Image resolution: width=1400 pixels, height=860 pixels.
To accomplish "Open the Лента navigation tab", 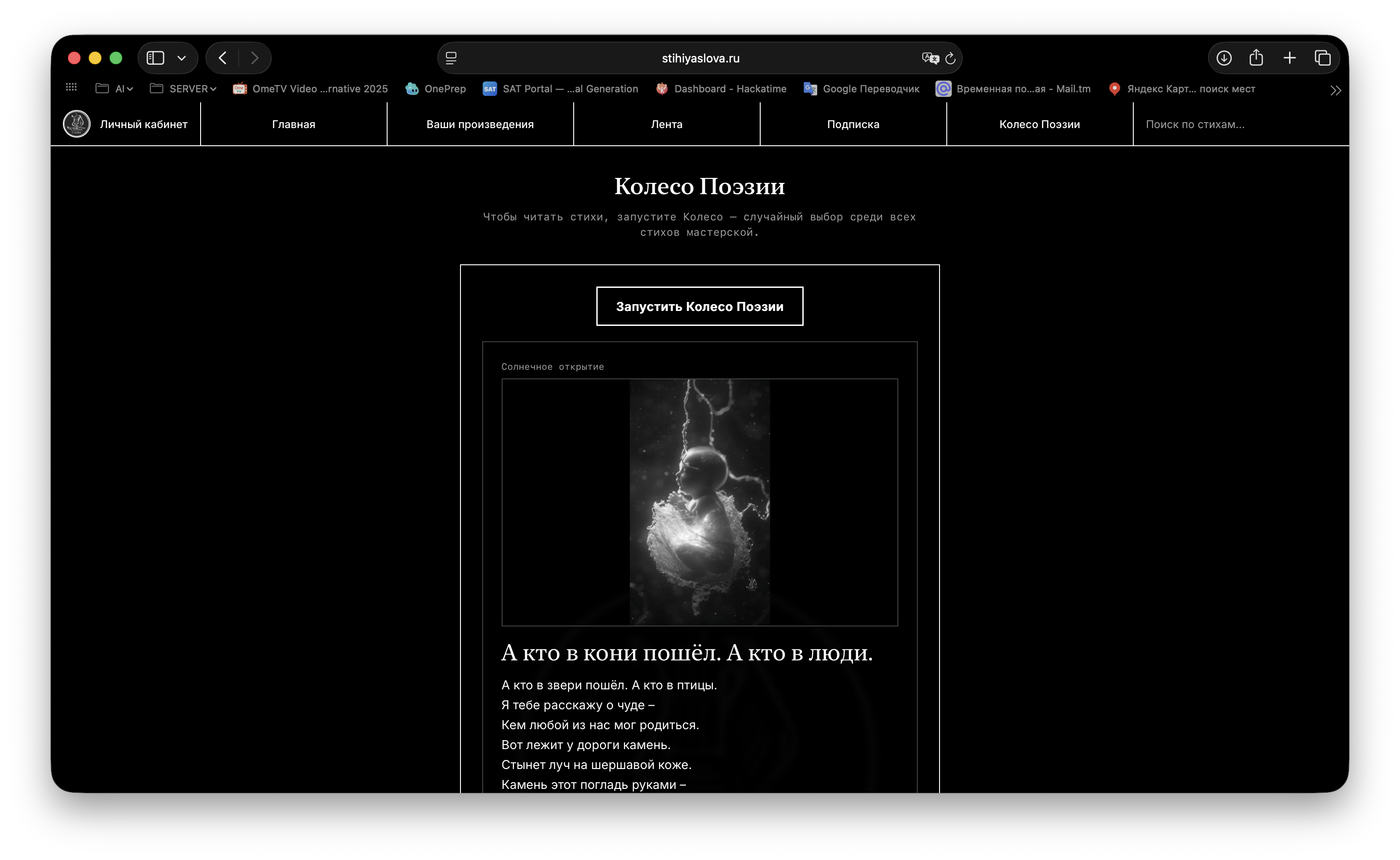I will [666, 124].
